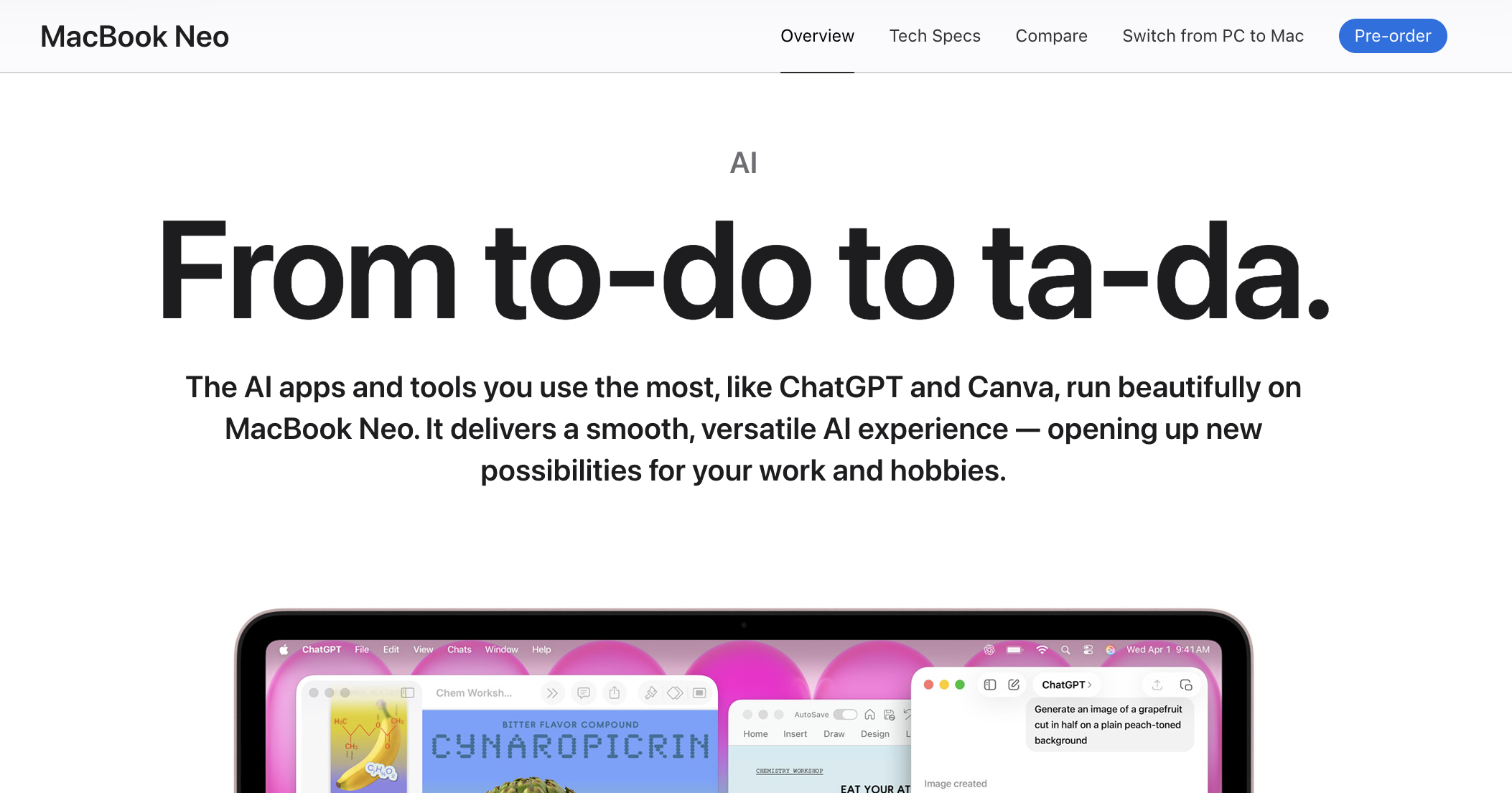Screen dimensions: 1512x793
Task: Open the Animate diamonds icon in Chem Workshop toolbar
Action: (675, 692)
